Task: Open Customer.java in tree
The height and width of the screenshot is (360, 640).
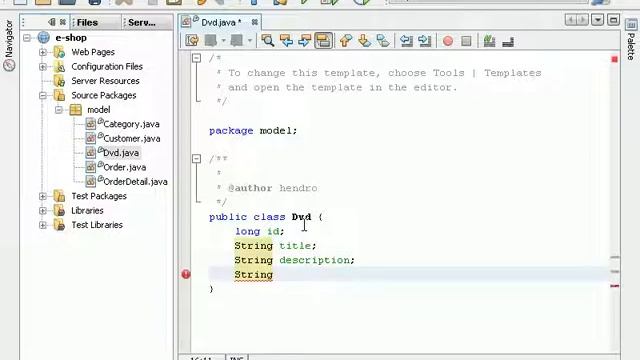Action: (x=131, y=139)
